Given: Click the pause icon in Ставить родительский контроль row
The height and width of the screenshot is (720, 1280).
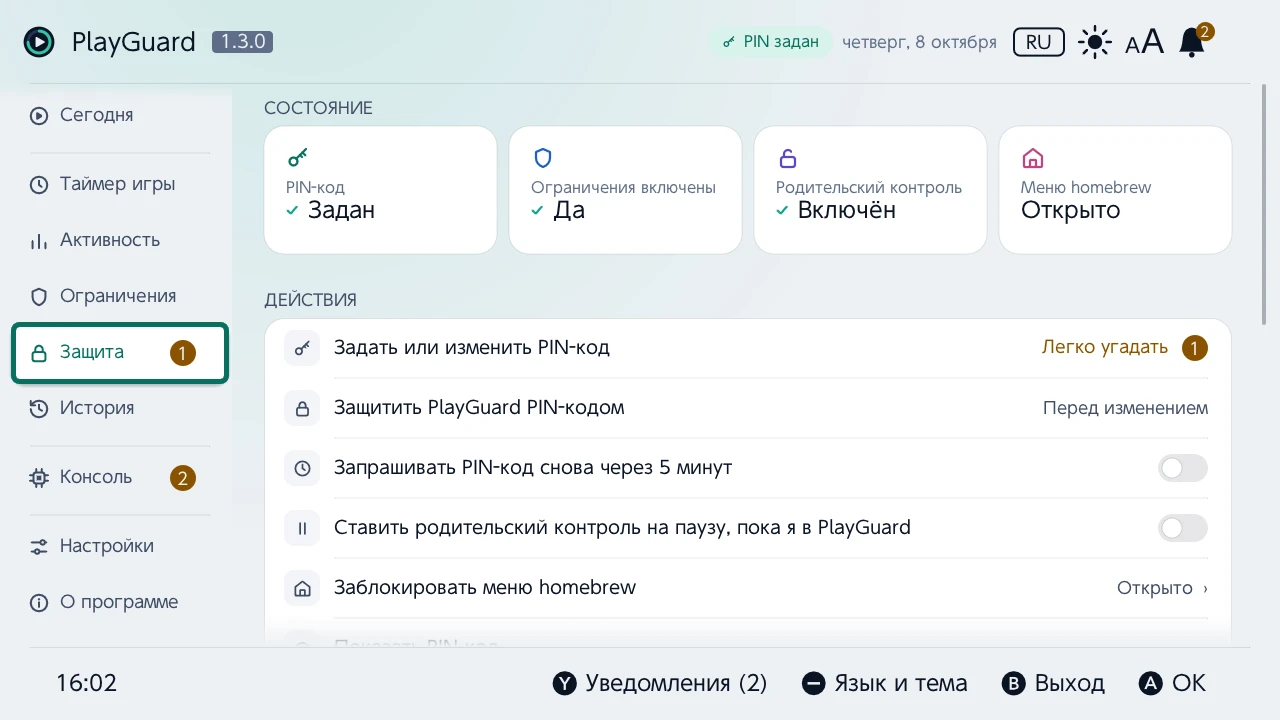Looking at the screenshot, I should (x=302, y=528).
